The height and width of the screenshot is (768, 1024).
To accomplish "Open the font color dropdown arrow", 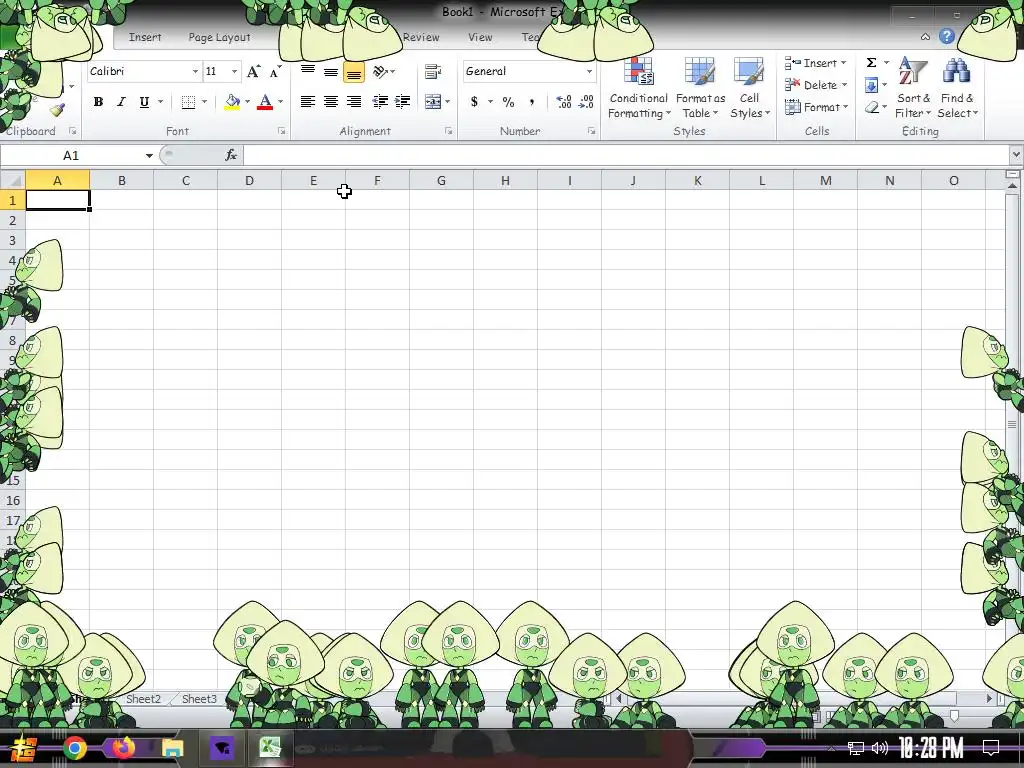I will click(281, 102).
